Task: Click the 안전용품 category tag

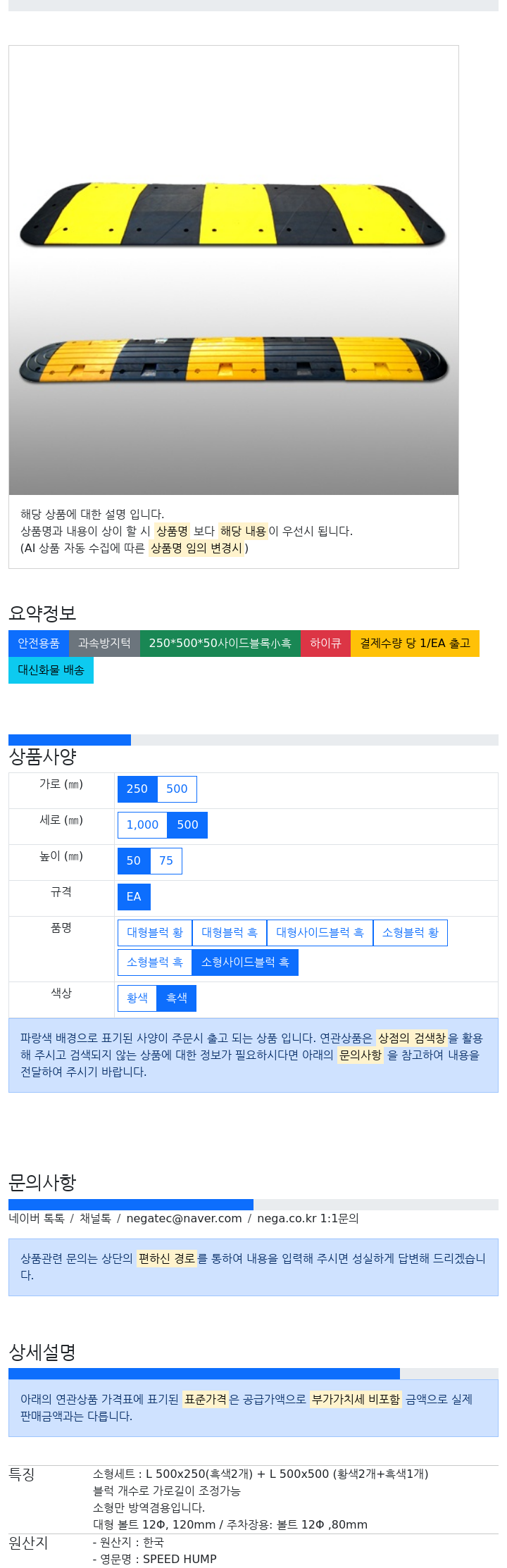Action: (39, 644)
